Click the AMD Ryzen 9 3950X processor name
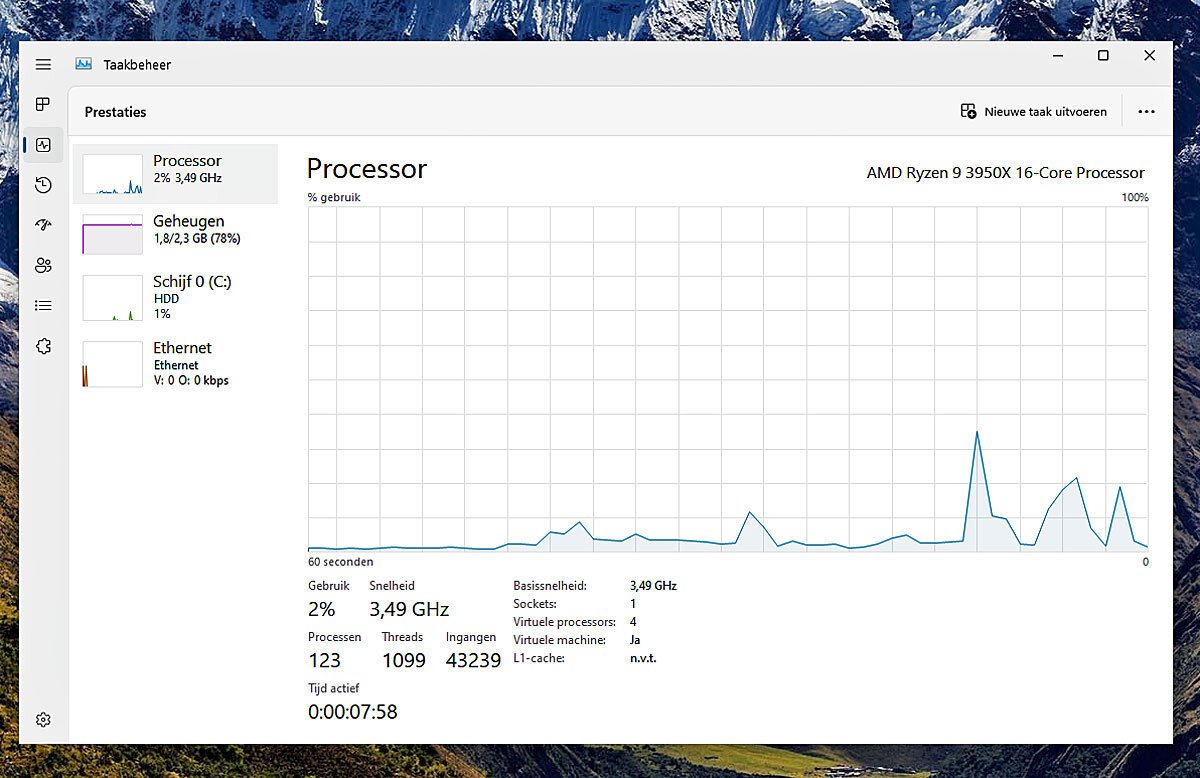The image size is (1200, 778). (1005, 173)
